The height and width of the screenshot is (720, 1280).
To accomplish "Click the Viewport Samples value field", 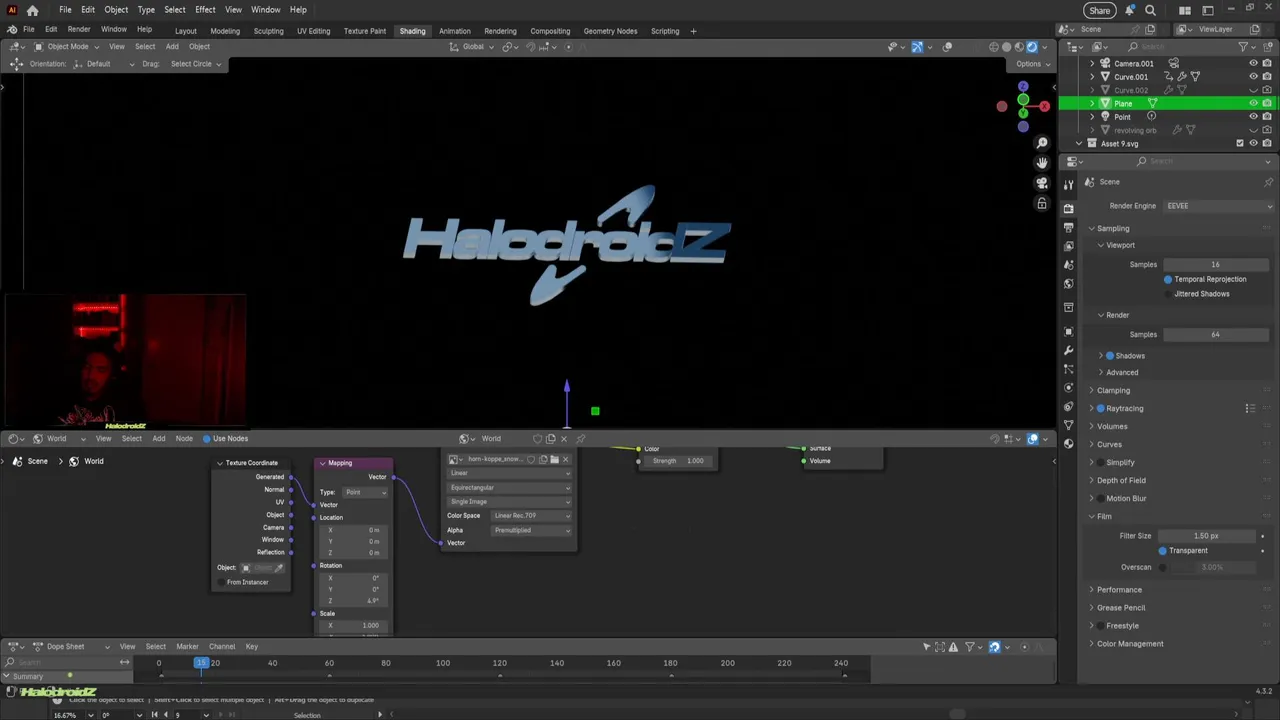I will [1215, 264].
